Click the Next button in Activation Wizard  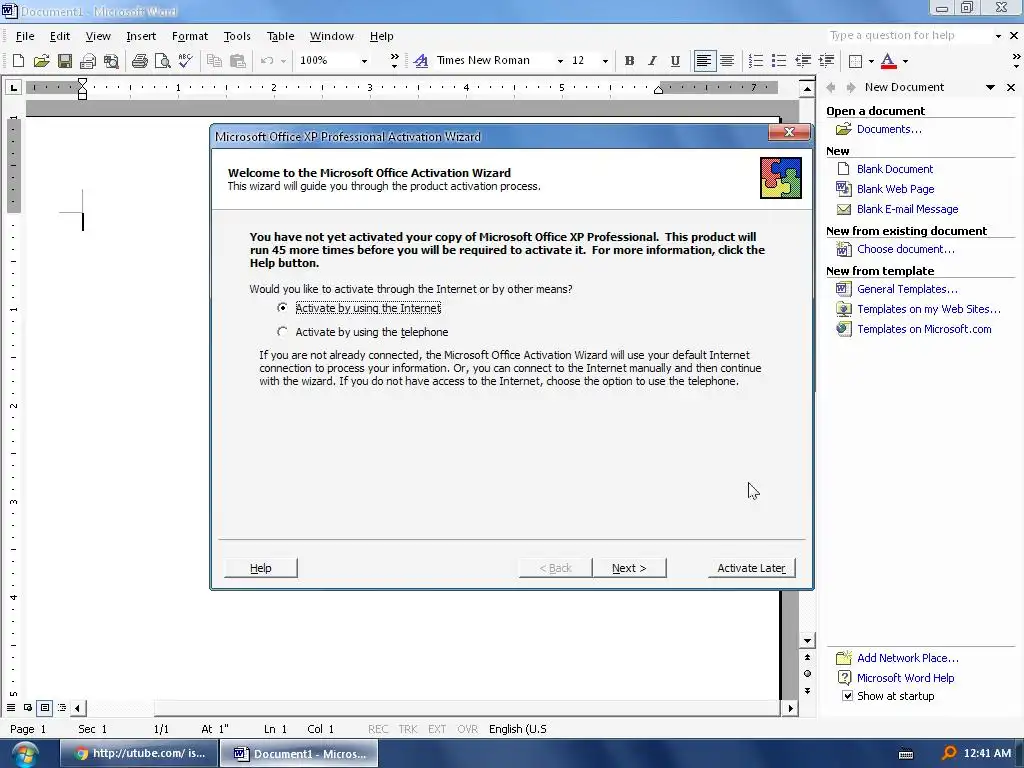629,568
